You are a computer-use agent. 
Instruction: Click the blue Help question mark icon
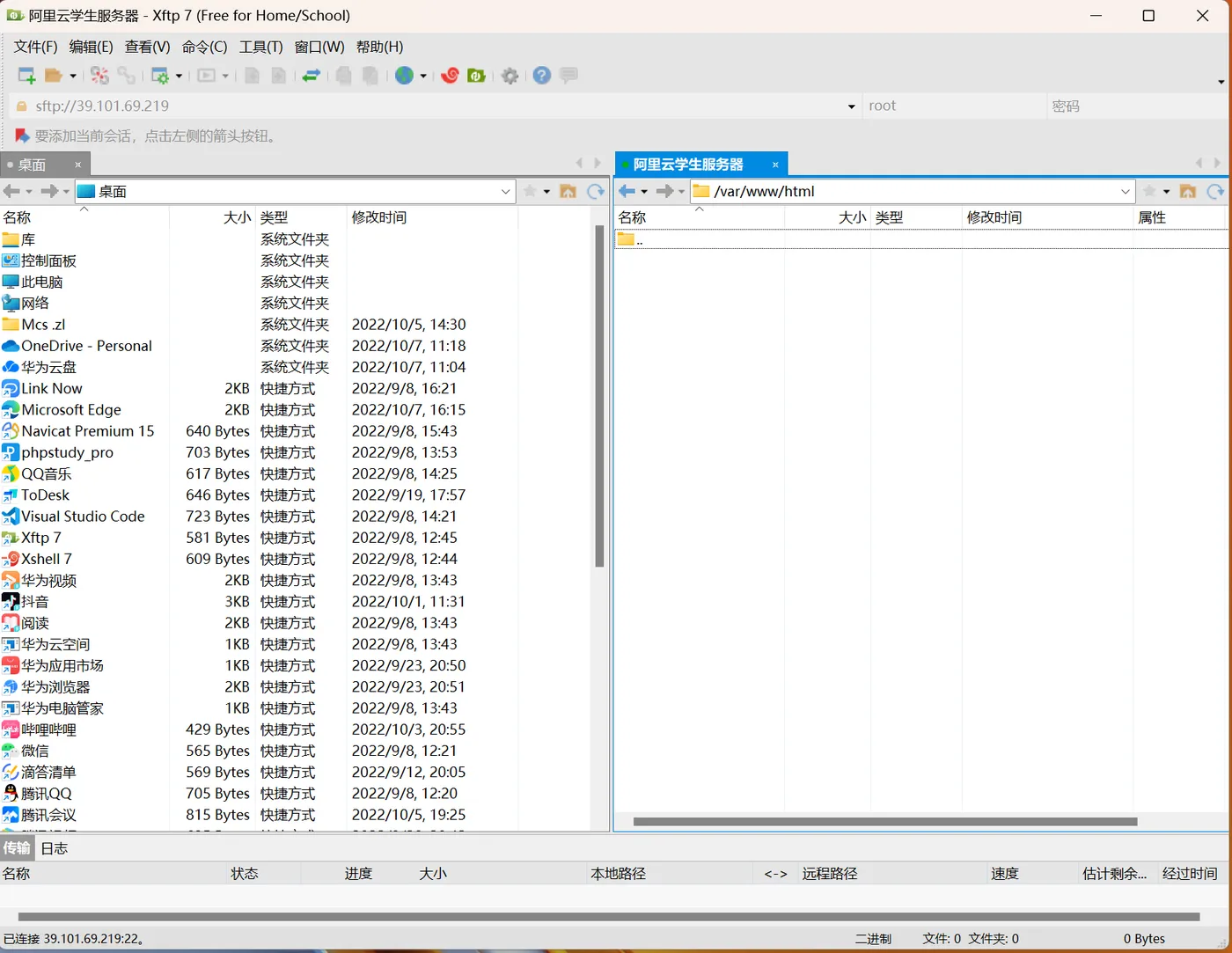pos(542,76)
